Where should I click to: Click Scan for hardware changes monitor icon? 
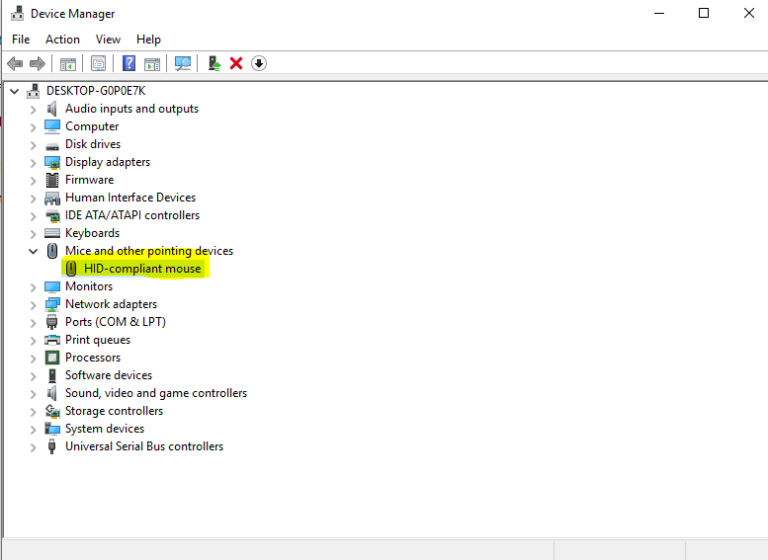(183, 63)
